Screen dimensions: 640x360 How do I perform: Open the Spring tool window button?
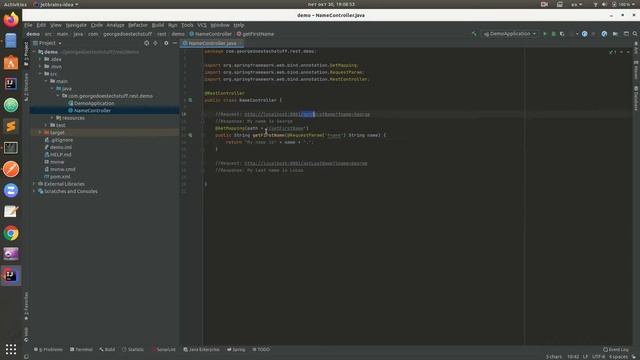click(x=236, y=349)
